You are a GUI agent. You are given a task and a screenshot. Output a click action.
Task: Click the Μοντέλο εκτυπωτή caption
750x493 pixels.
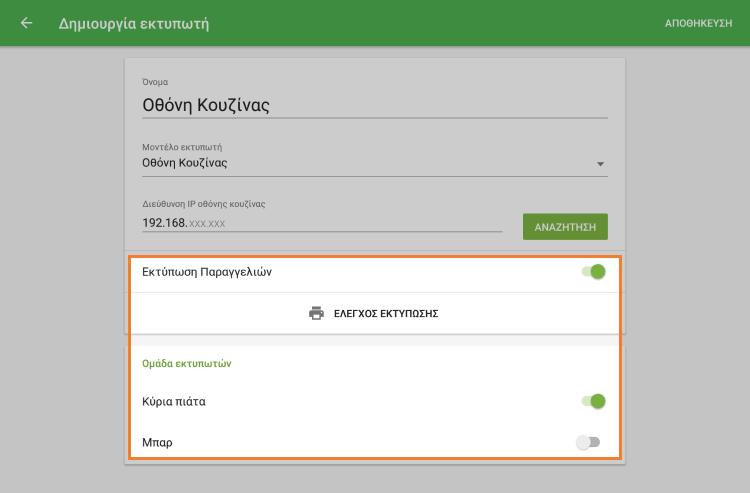tap(181, 146)
